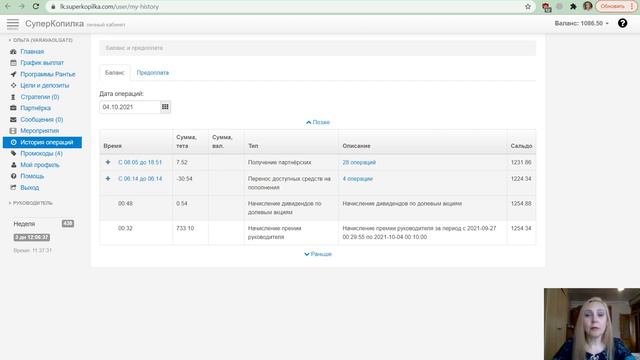640x360 pixels.
Task: Click the browser address bar URL
Action: pyautogui.click(x=109, y=7)
